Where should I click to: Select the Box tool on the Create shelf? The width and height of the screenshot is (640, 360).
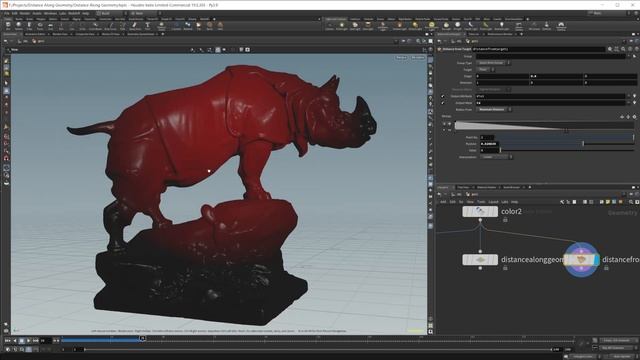coord(8,26)
